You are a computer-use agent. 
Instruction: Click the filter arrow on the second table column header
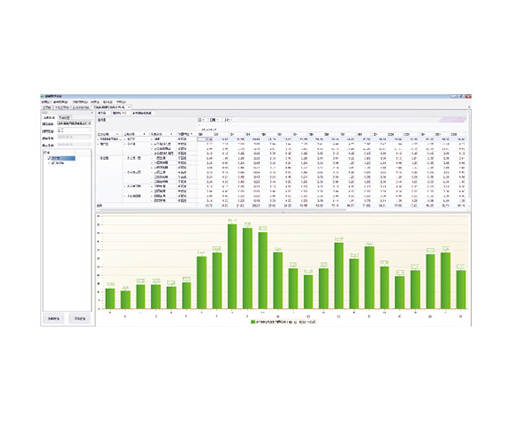point(144,134)
